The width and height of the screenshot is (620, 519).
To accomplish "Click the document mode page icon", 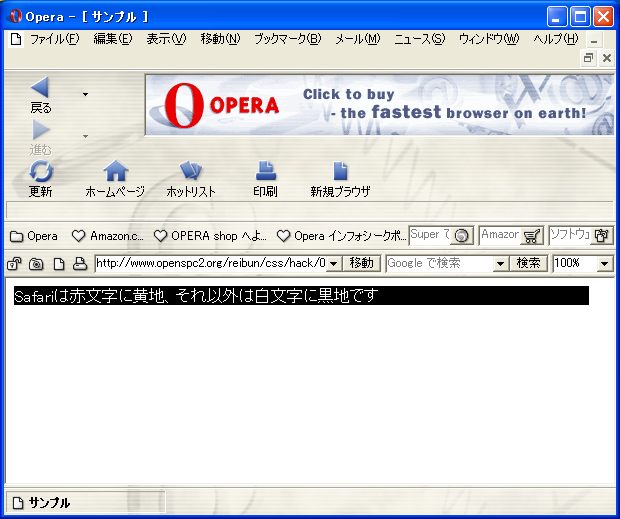I will [x=59, y=264].
